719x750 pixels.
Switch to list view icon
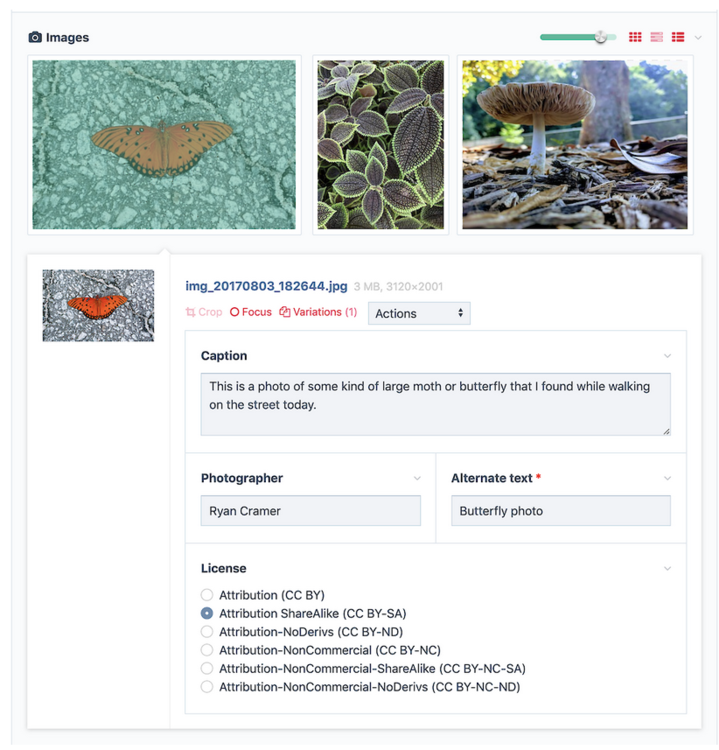pos(678,38)
